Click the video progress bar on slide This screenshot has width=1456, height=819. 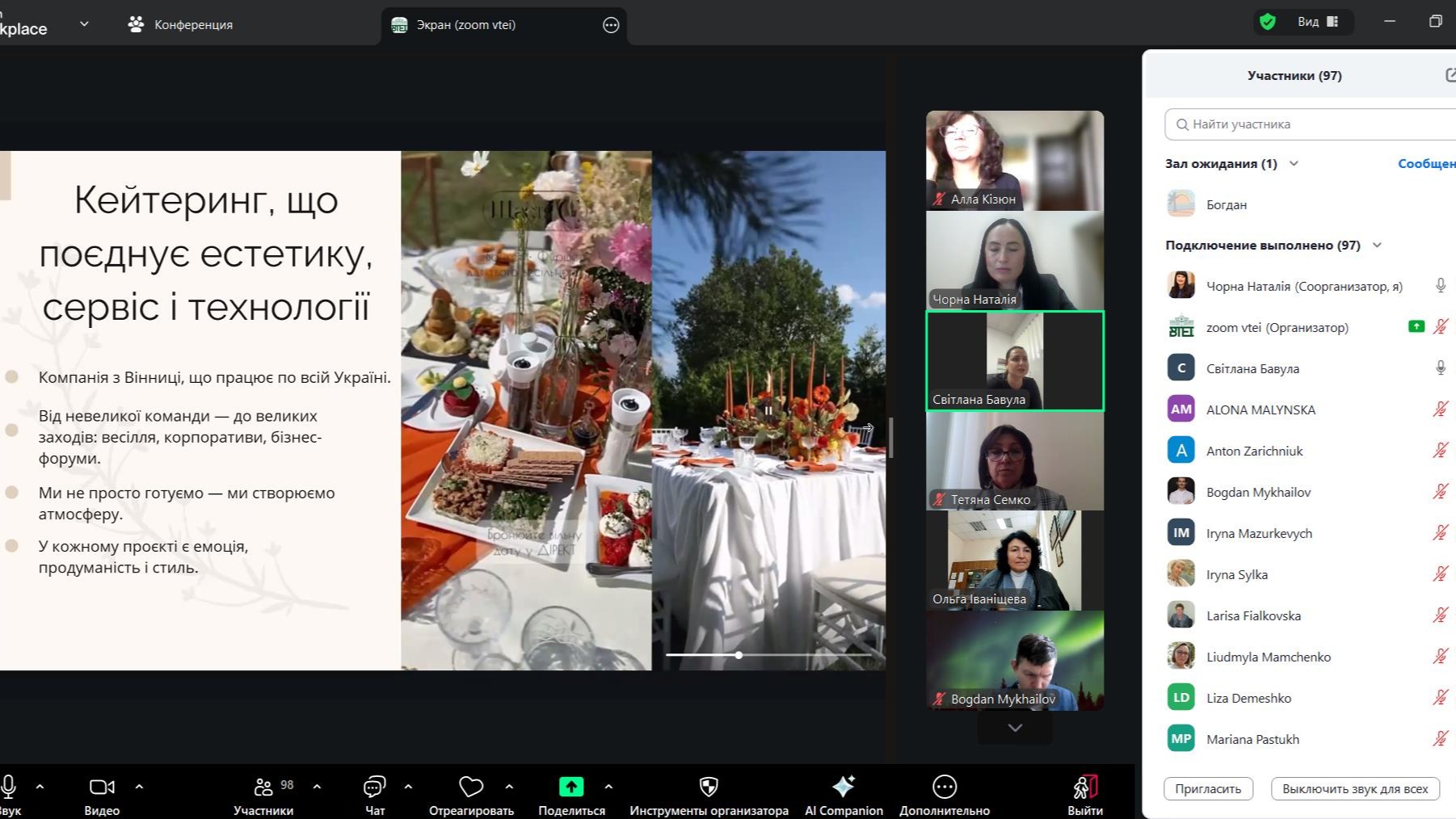coord(768,655)
